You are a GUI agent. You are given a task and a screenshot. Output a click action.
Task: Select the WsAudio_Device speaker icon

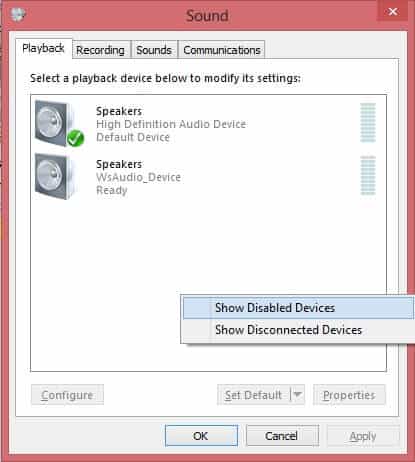point(55,176)
